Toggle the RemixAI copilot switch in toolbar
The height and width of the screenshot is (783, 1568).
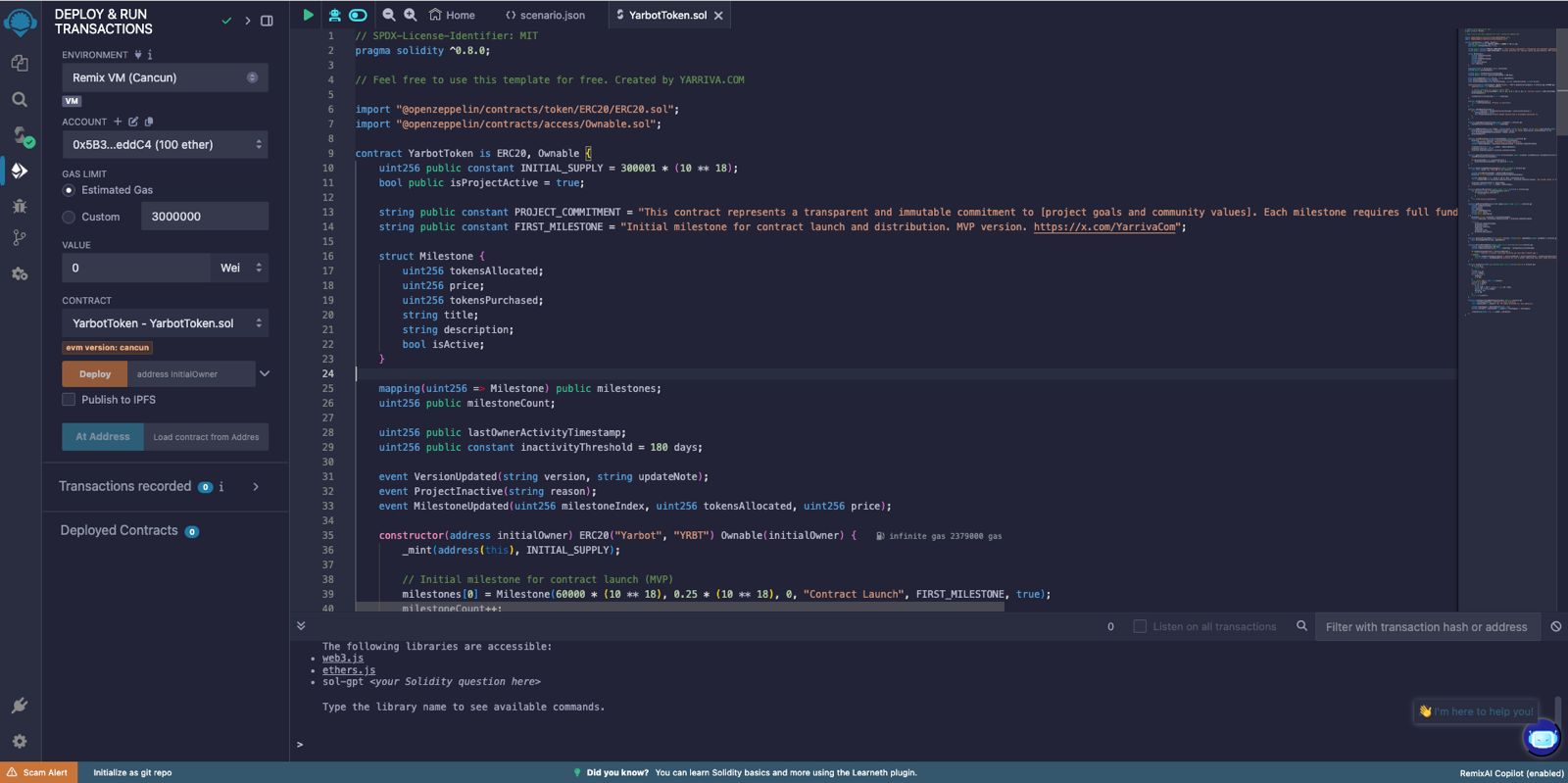coord(358,15)
